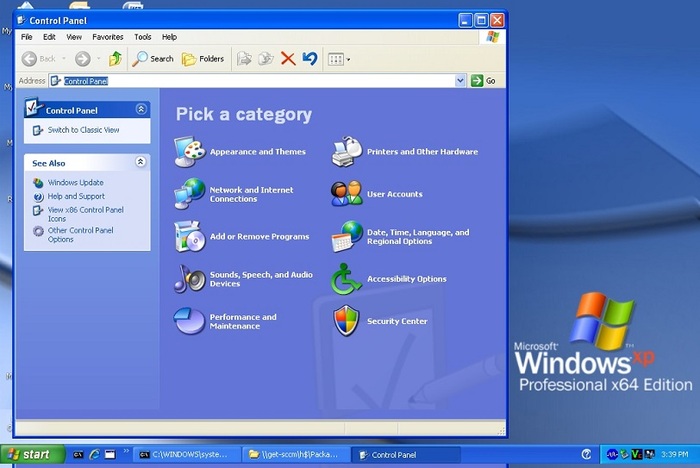
Task: Click the Add or Remove Programs text
Action: coord(259,237)
